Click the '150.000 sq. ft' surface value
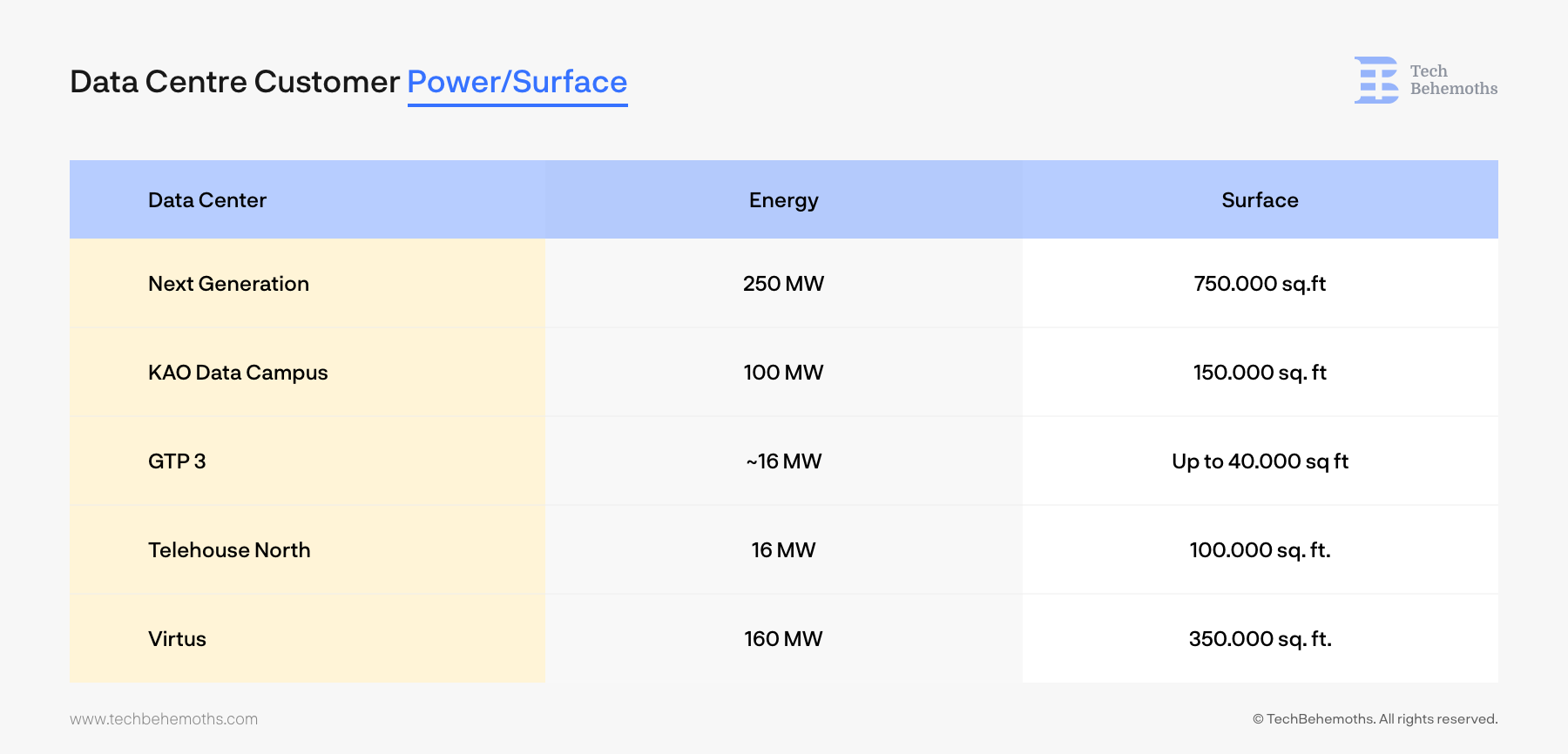1568x754 pixels. [1260, 373]
